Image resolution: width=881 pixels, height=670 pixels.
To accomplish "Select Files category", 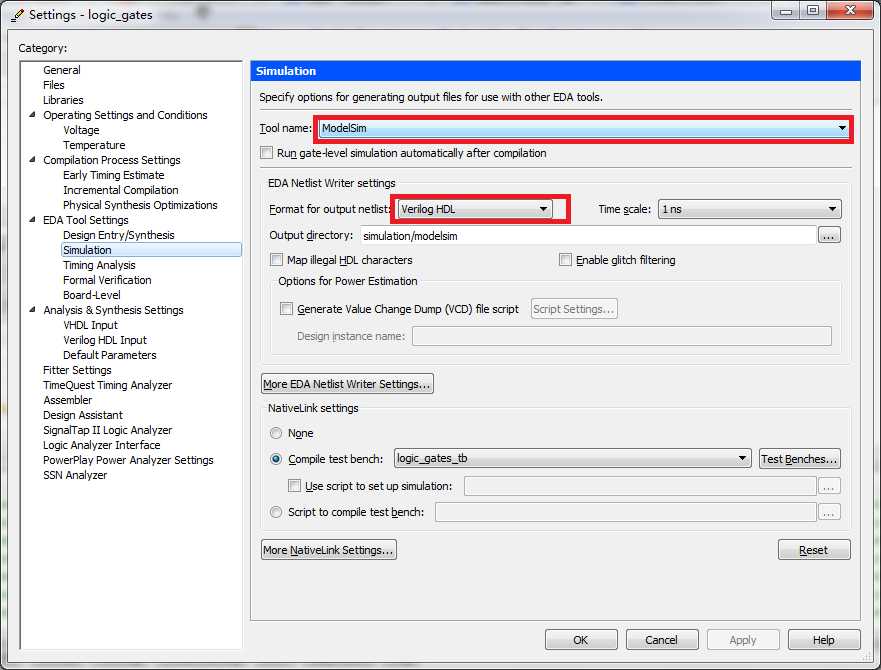I will [54, 85].
